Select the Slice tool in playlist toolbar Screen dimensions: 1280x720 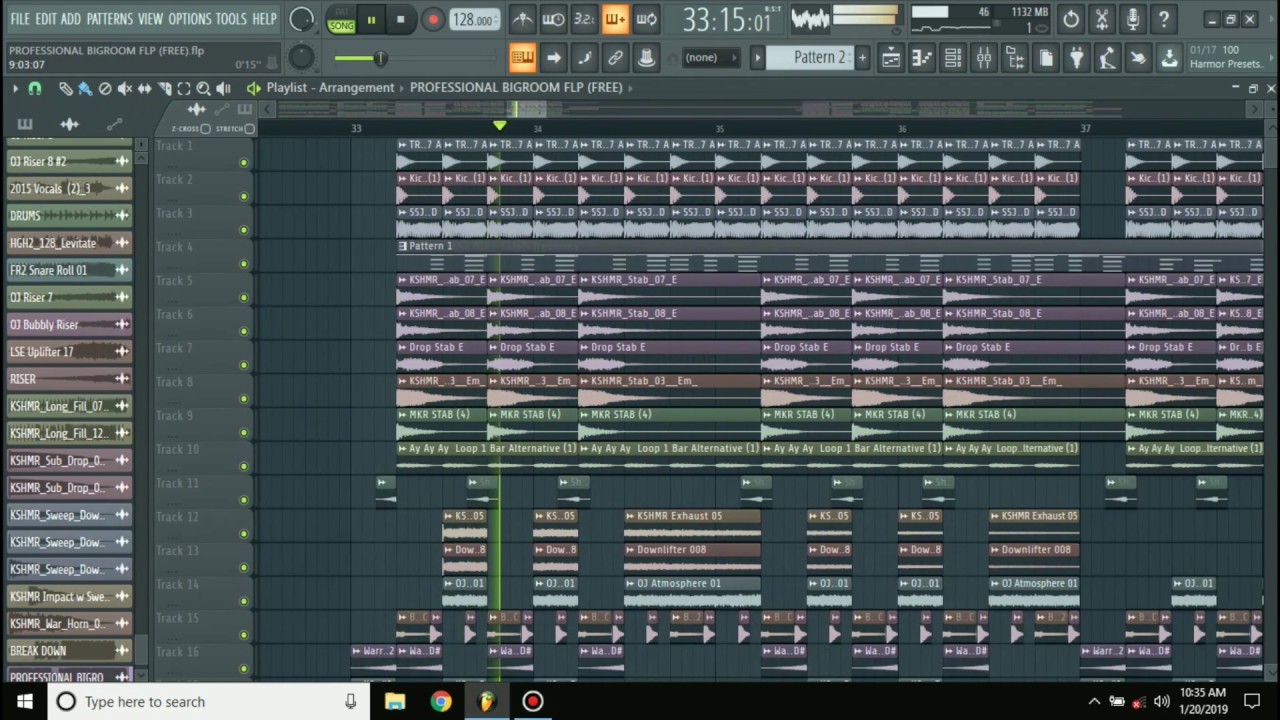165,89
